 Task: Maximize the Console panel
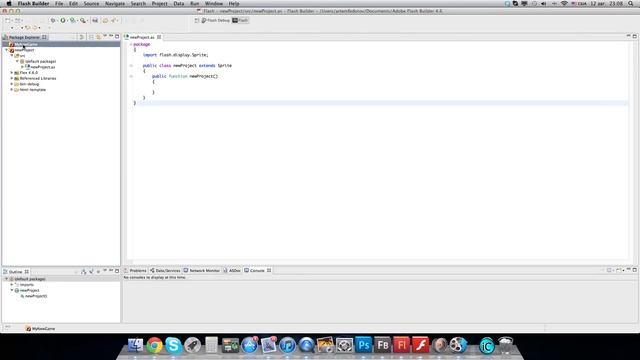click(635, 269)
